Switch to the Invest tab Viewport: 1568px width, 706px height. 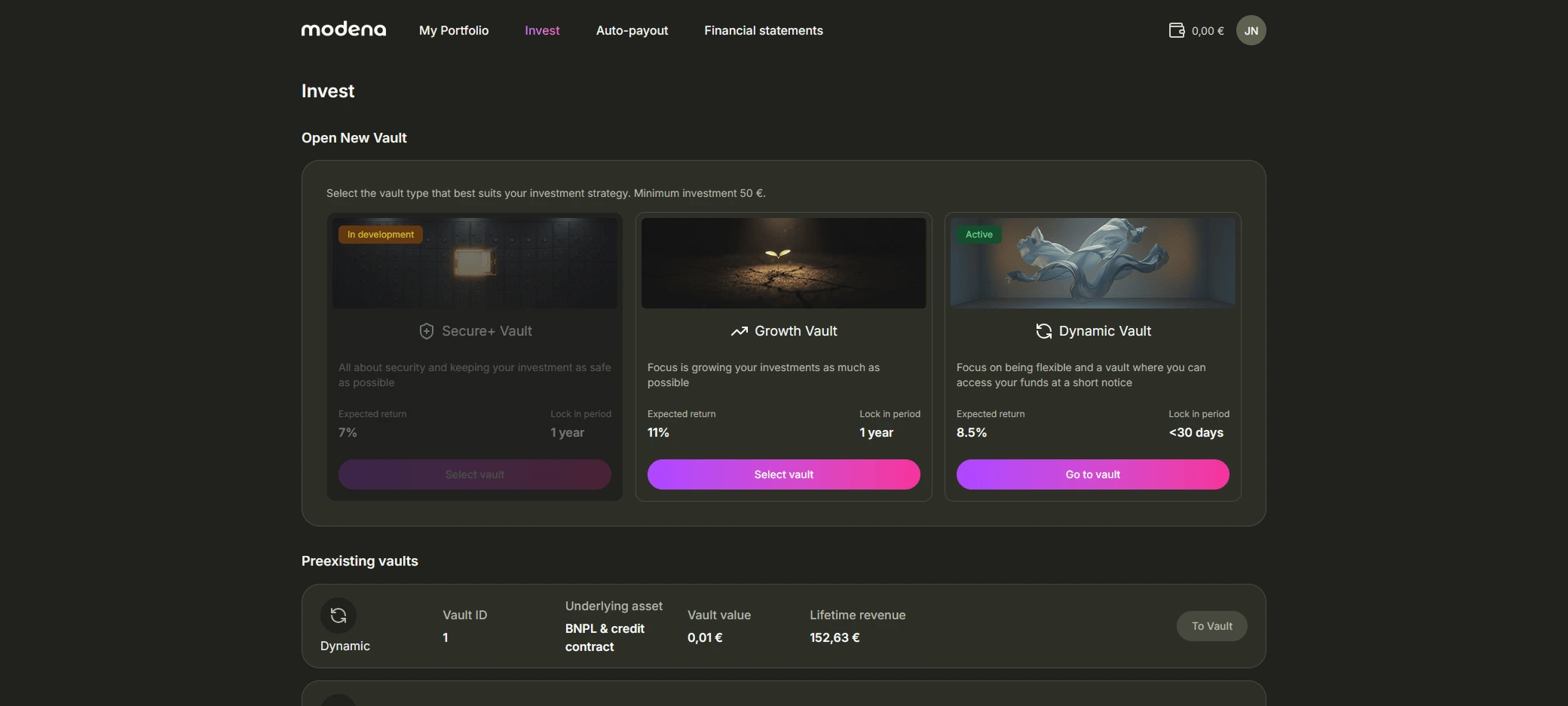[541, 30]
